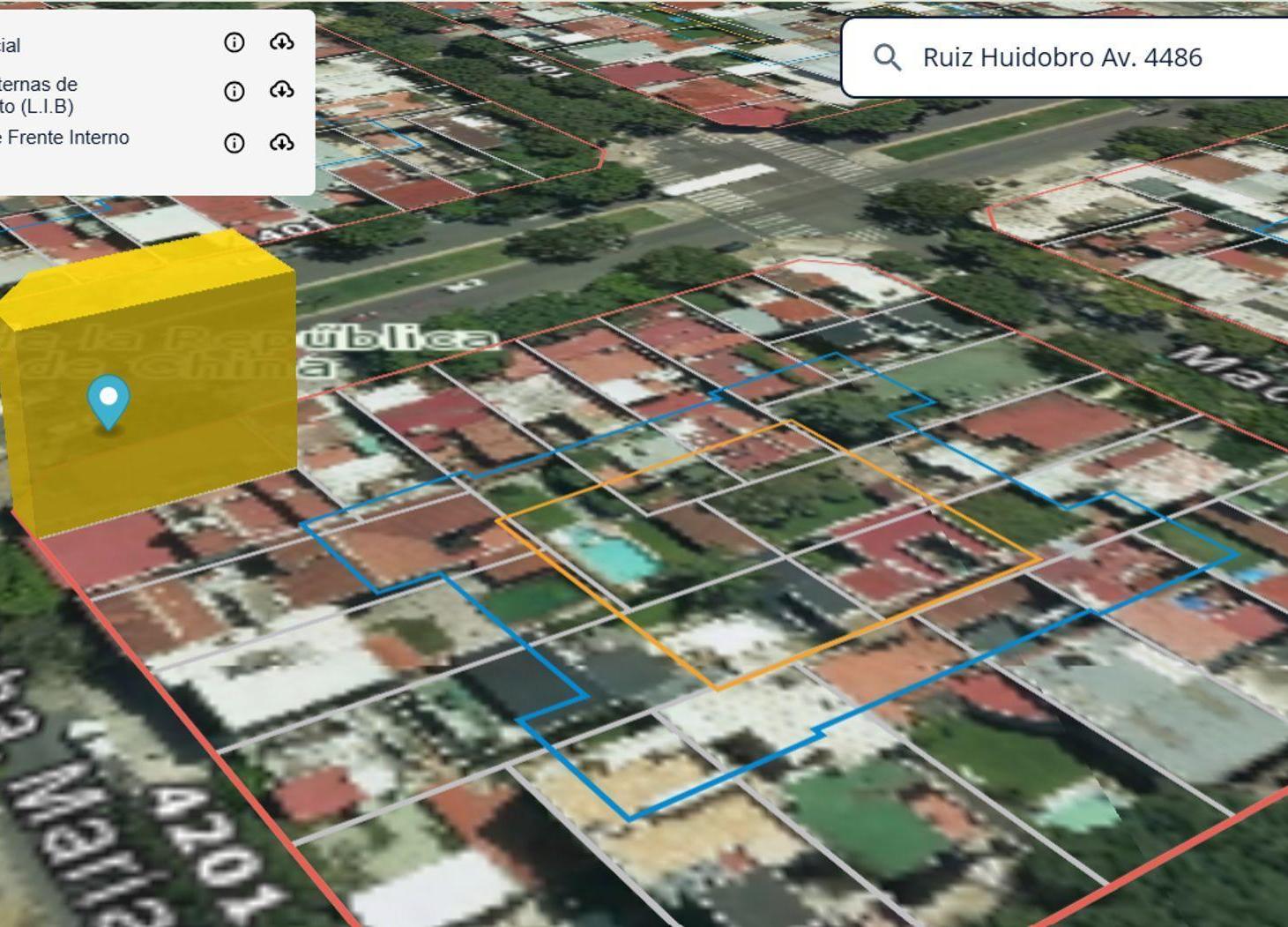
Task: Download the Frente Interno layer
Action: click(281, 142)
